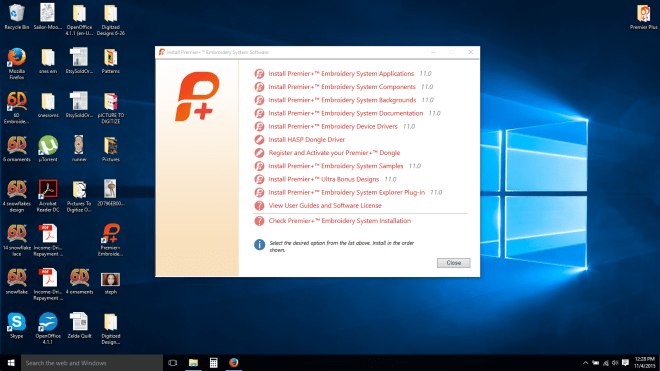Open the pICTURE TO DIGITIZE folder
The width and height of the screenshot is (660, 371).
point(111,108)
